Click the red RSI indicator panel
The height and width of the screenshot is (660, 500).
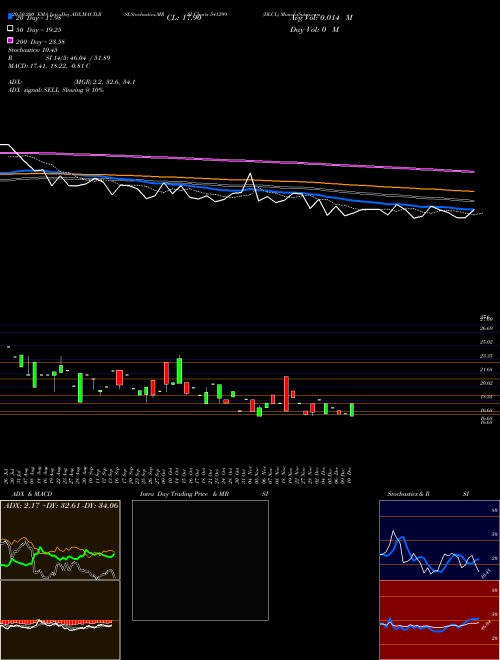pyautogui.click(x=439, y=620)
